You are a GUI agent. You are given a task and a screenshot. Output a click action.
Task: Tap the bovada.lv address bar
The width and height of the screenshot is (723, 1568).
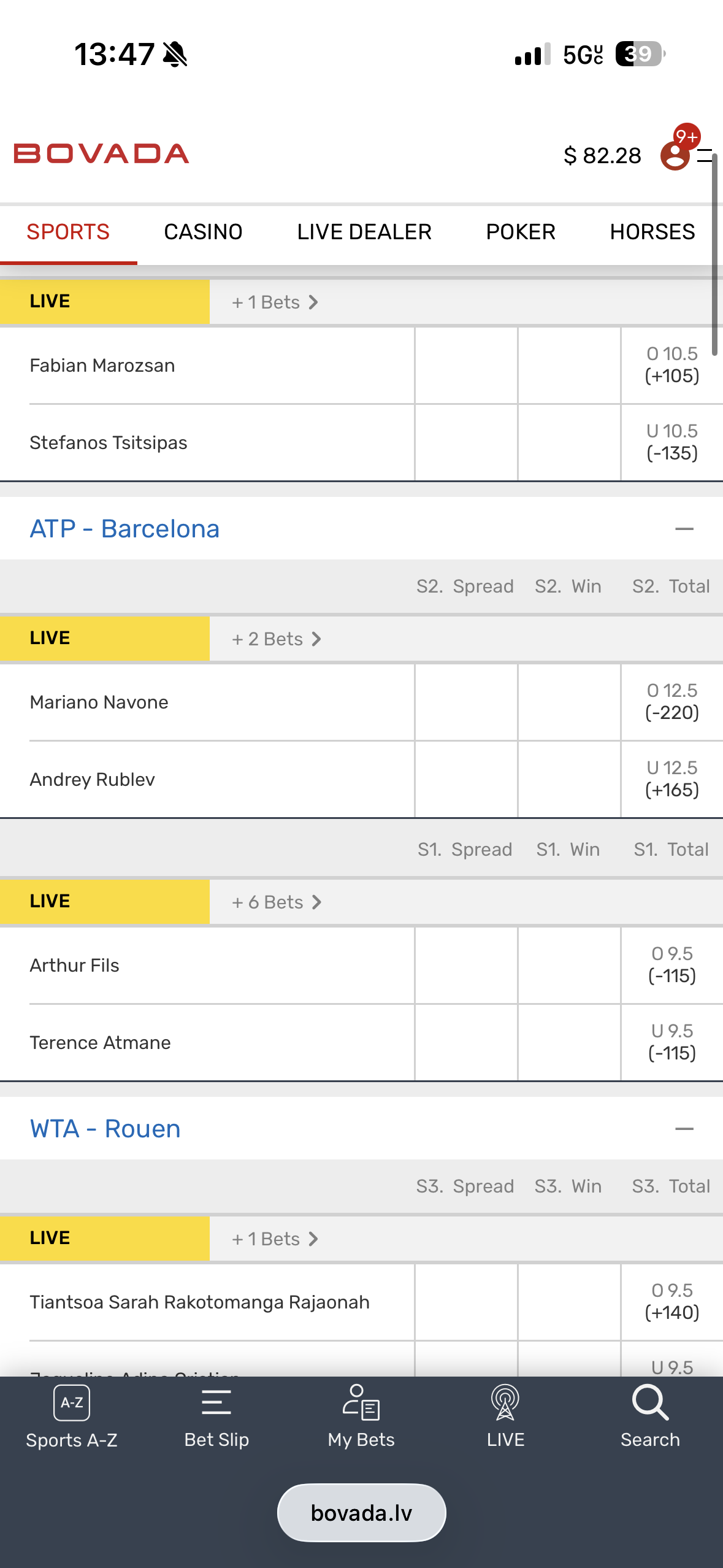(x=362, y=1513)
